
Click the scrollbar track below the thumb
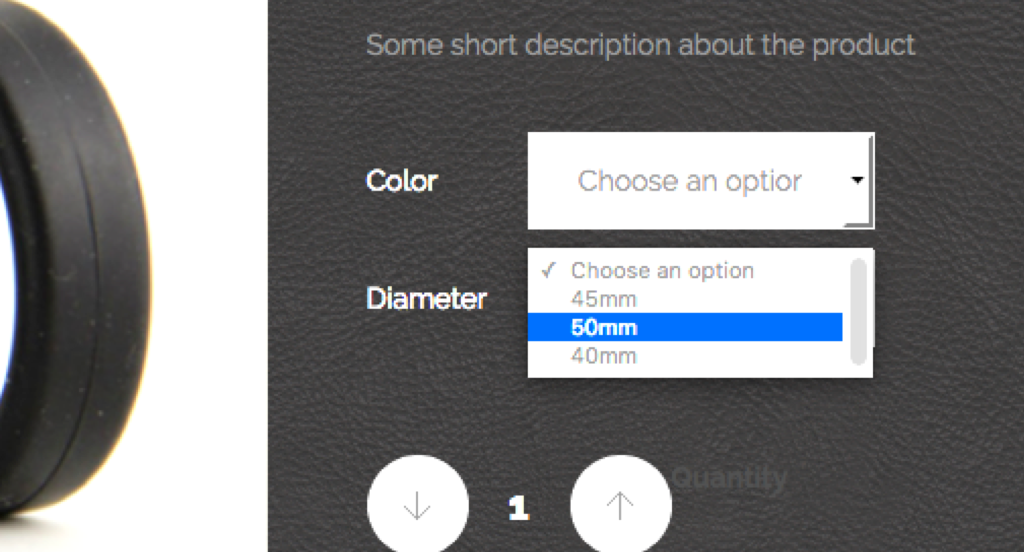point(858,369)
